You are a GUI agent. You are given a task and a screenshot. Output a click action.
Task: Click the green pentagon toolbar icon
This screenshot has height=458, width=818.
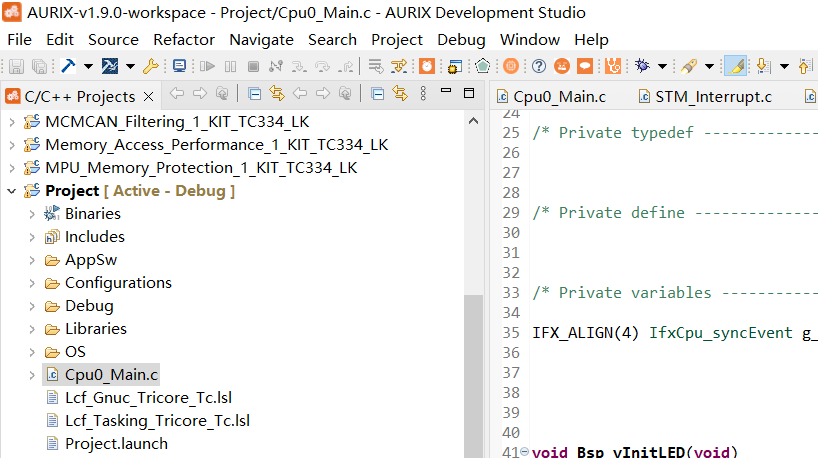click(483, 66)
